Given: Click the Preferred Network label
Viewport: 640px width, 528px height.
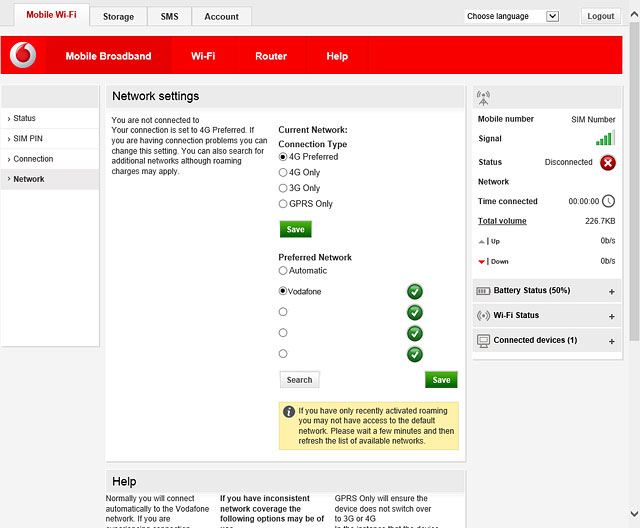Looking at the screenshot, I should (x=315, y=257).
